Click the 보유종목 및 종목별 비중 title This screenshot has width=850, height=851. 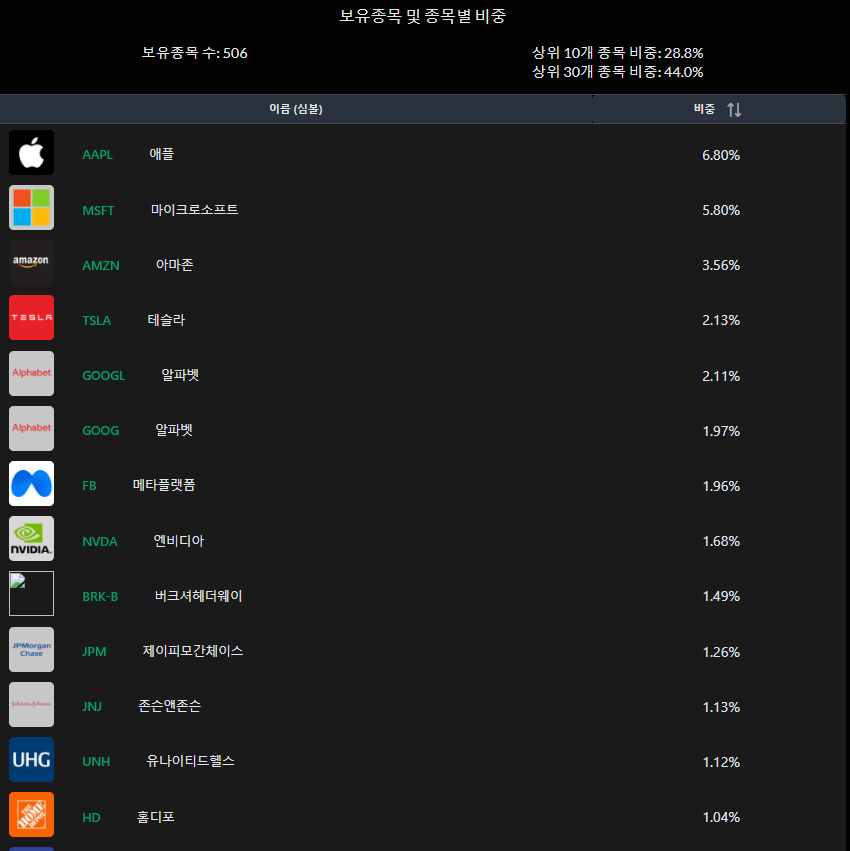pyautogui.click(x=422, y=16)
